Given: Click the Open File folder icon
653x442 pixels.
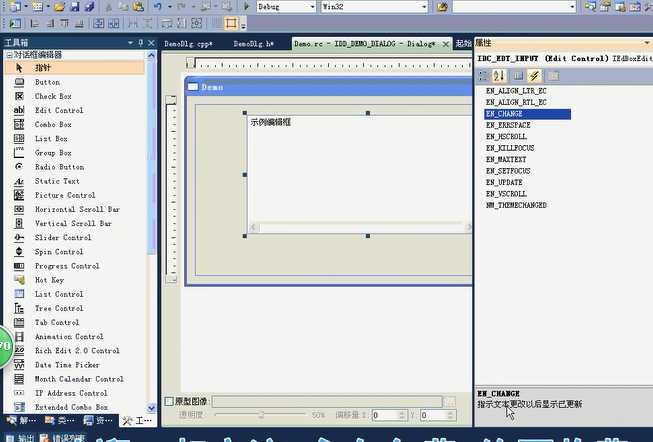Looking at the screenshot, I should (59, 7).
